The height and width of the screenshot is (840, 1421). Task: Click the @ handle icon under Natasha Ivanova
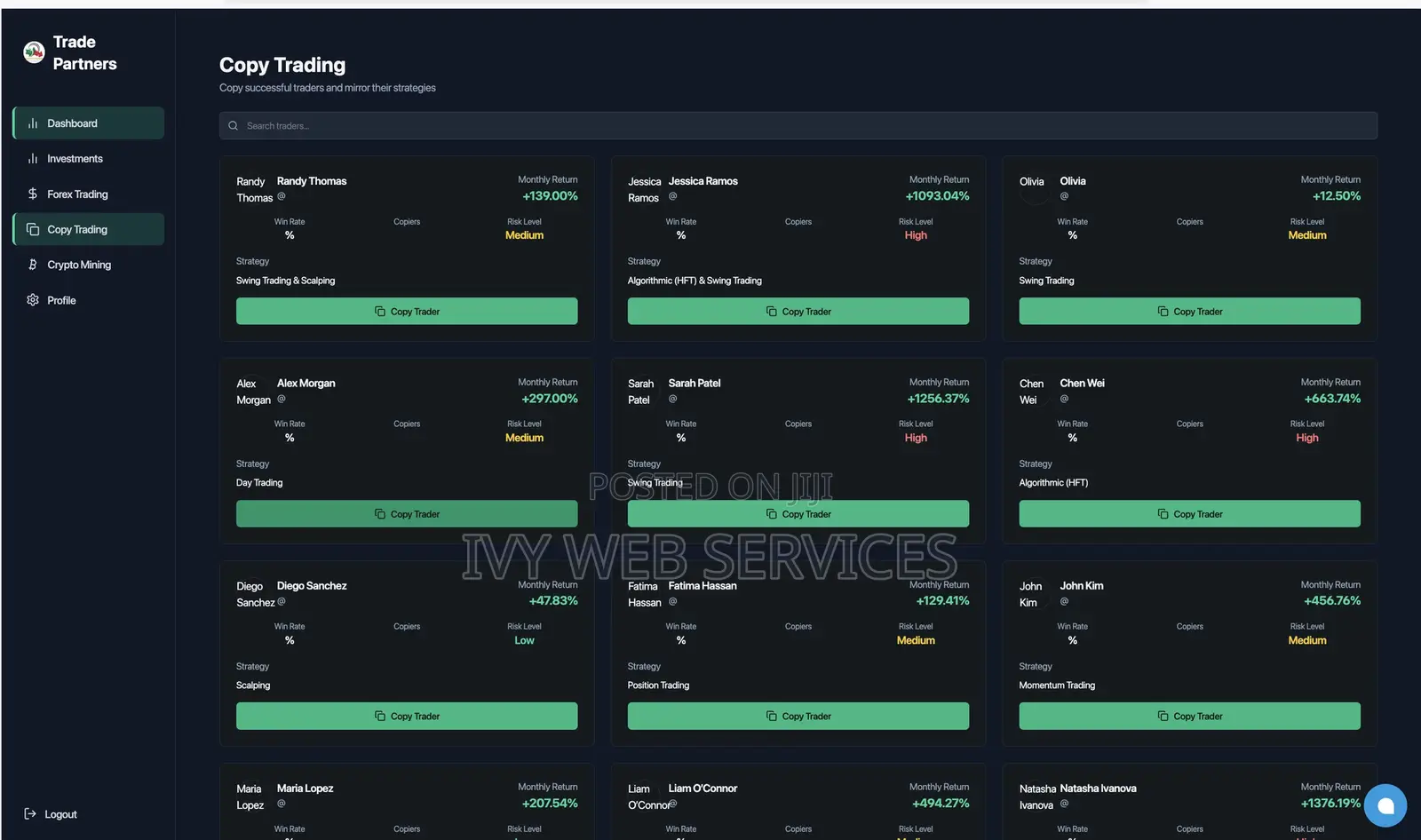tap(1064, 804)
